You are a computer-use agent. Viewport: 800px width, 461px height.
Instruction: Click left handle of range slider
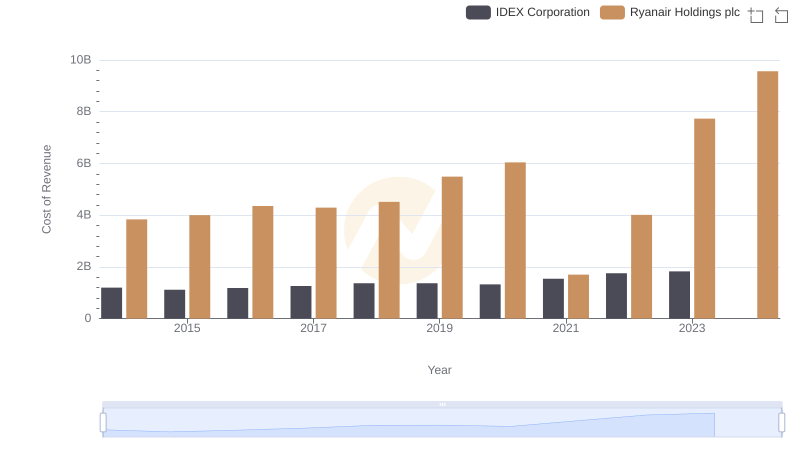tap(103, 423)
